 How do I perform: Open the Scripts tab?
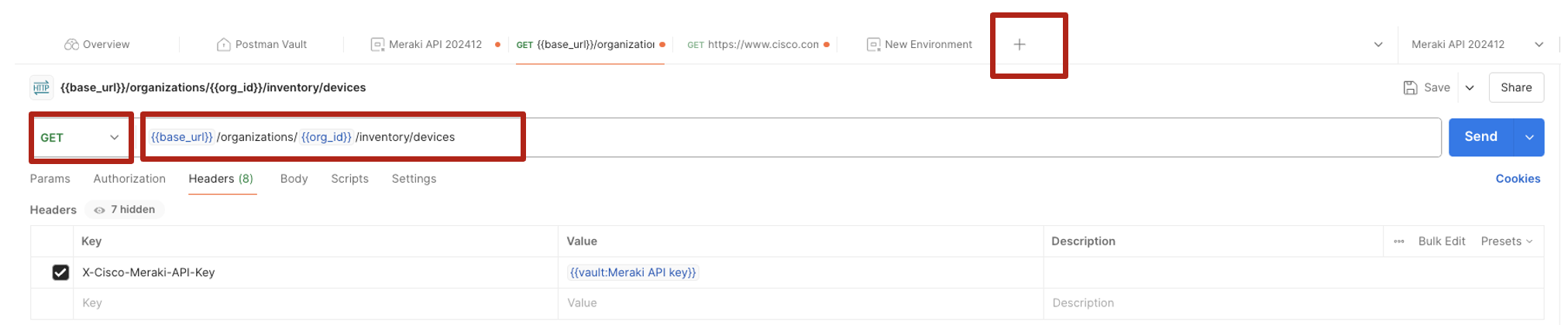click(349, 179)
